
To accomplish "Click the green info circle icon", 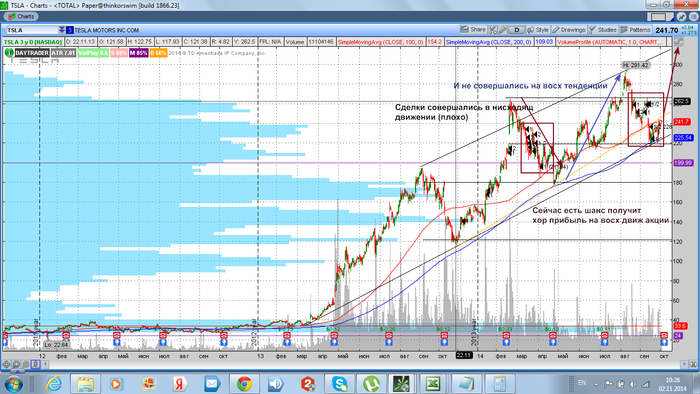I will pos(9,53).
